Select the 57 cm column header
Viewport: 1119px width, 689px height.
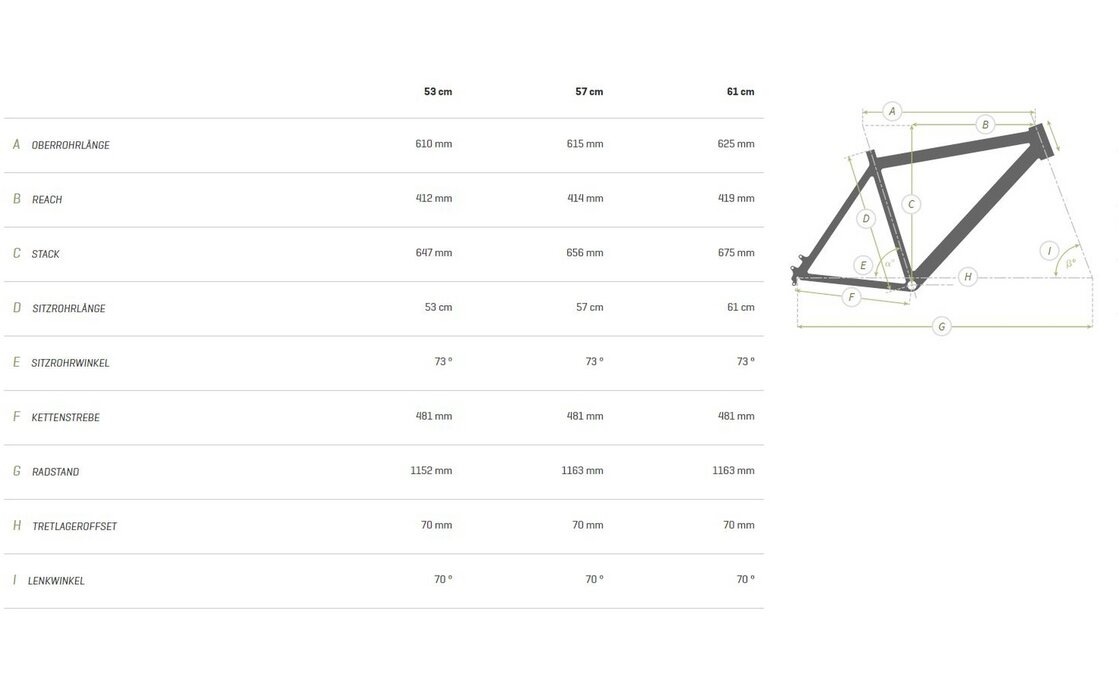pos(589,92)
